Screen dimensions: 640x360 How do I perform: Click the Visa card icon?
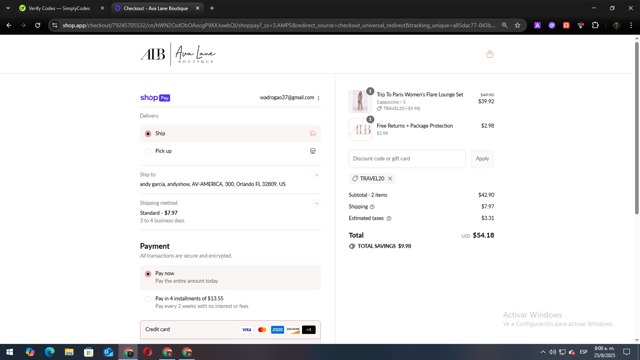point(247,330)
